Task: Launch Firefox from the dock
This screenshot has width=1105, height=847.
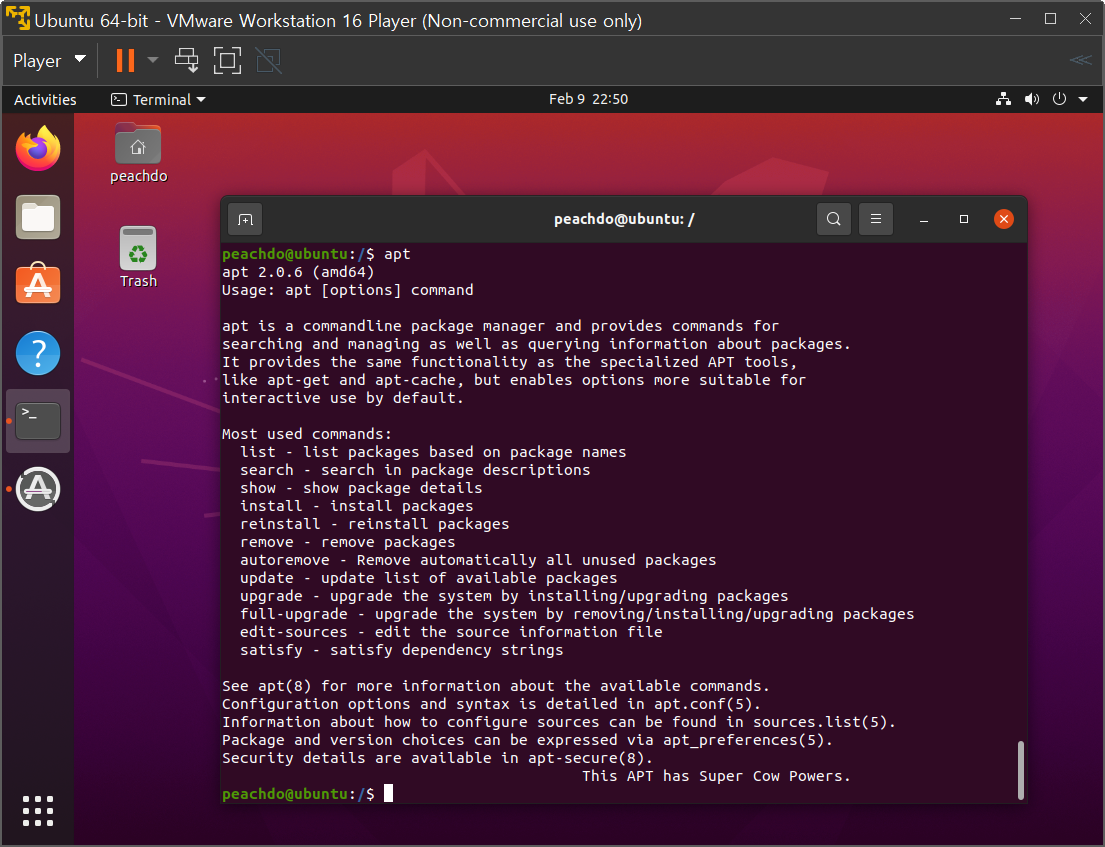Action: click(x=38, y=148)
